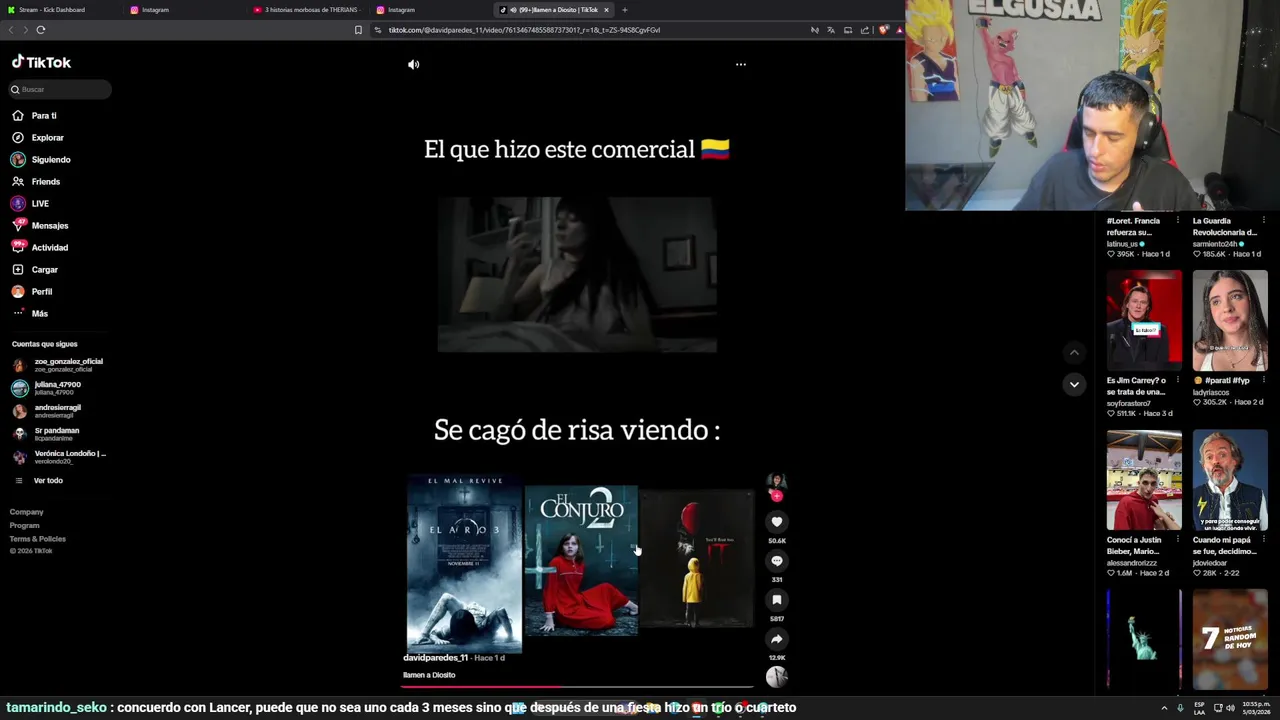Click the translate page icon in address bar
1280x720 pixels.
831,30
